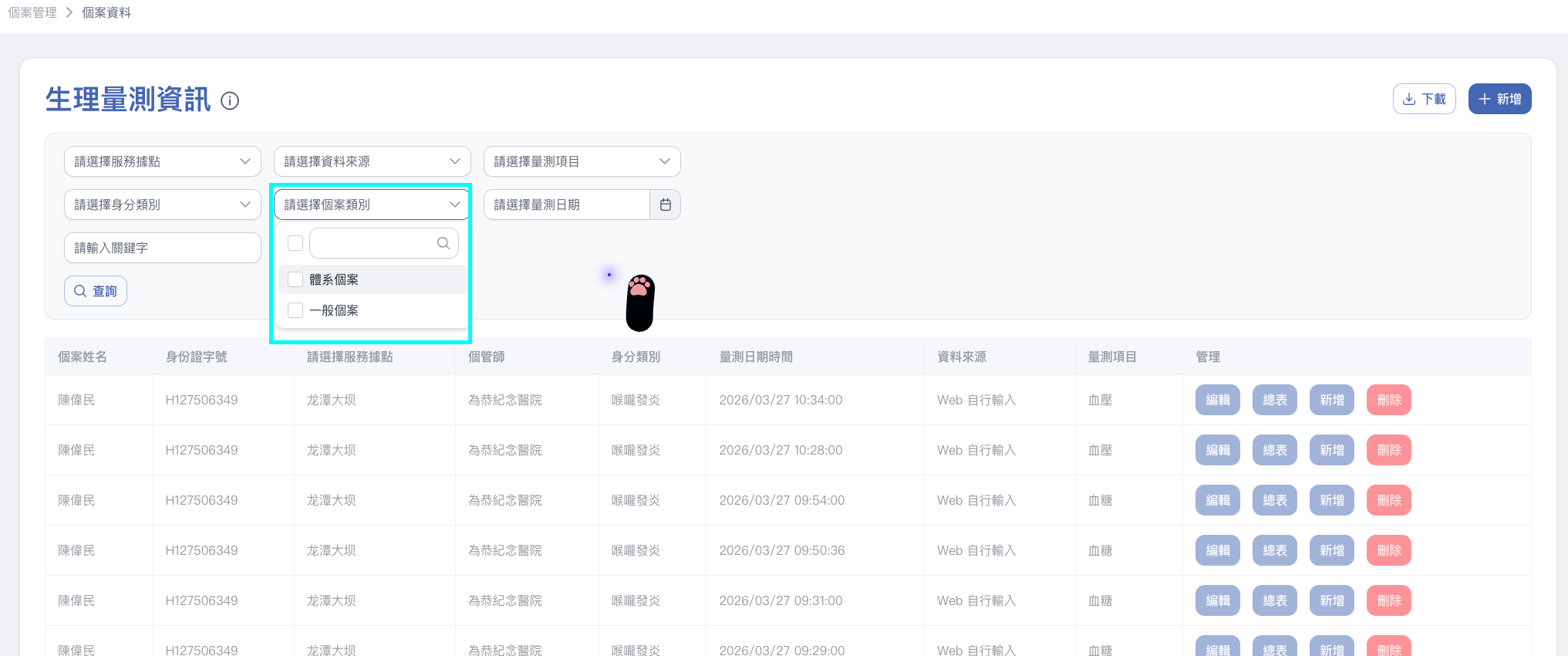Select 個案資料 breadcrumb item

pyautogui.click(x=106, y=12)
